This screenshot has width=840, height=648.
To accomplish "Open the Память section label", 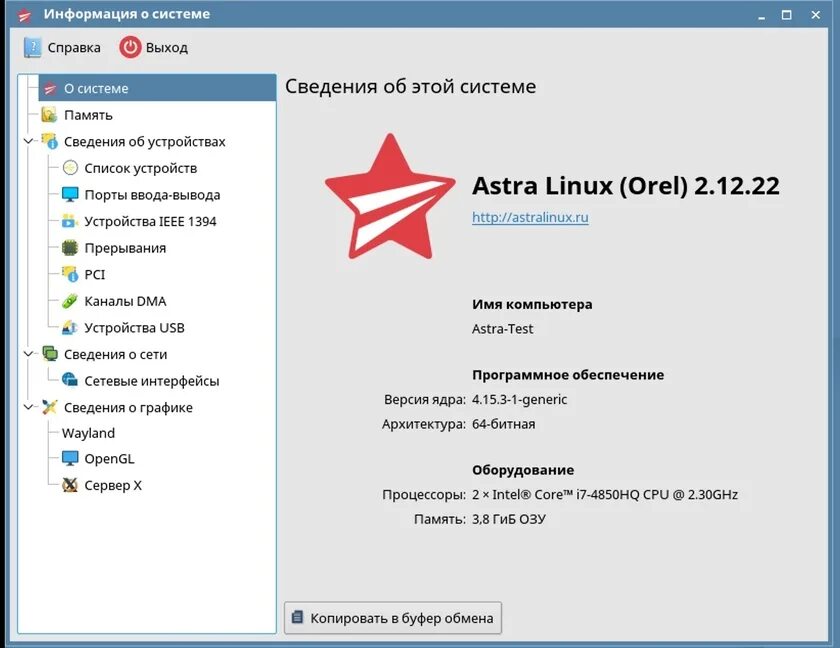I will 88,115.
